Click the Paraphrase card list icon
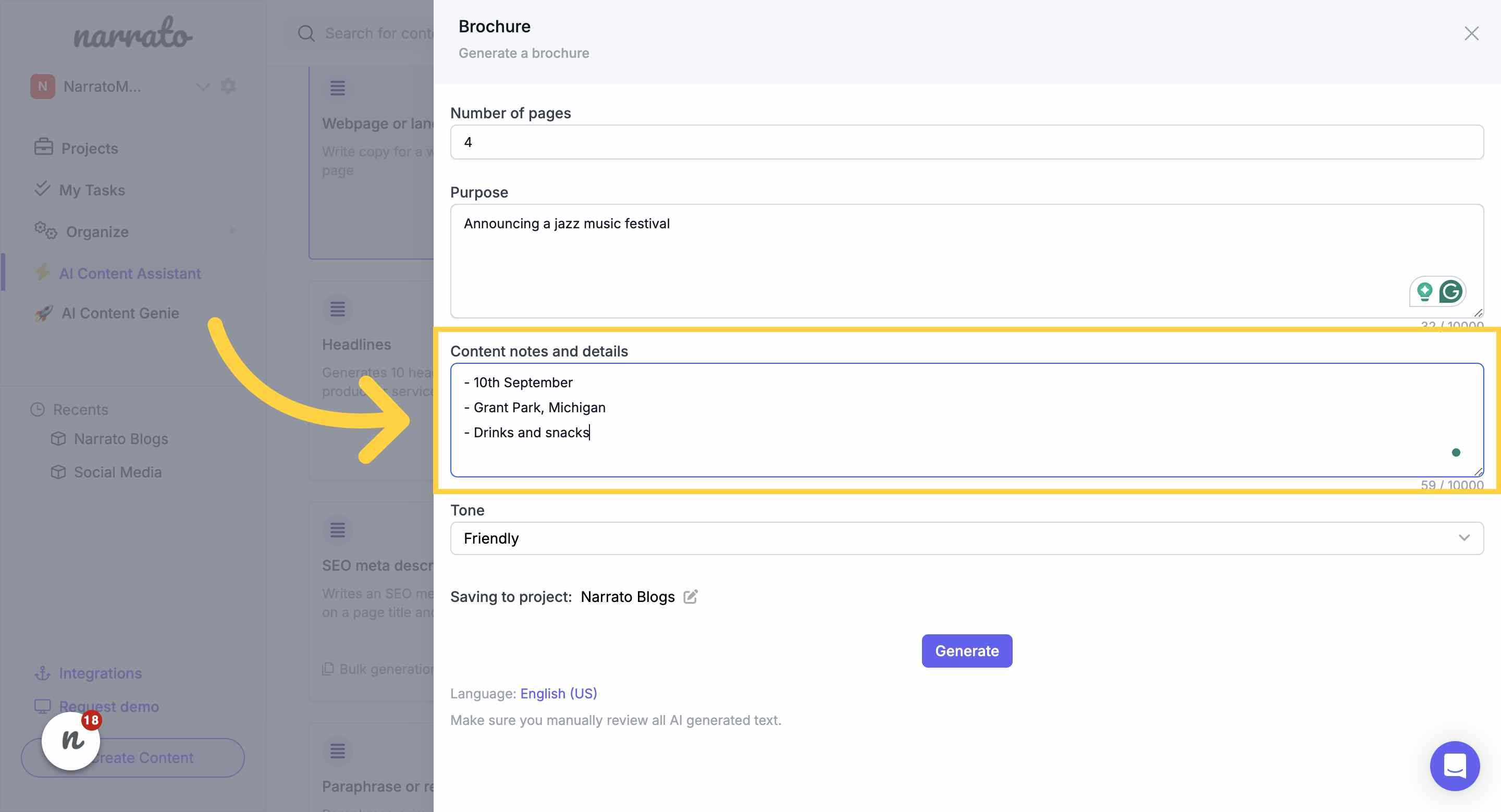The image size is (1501, 812). point(337,751)
